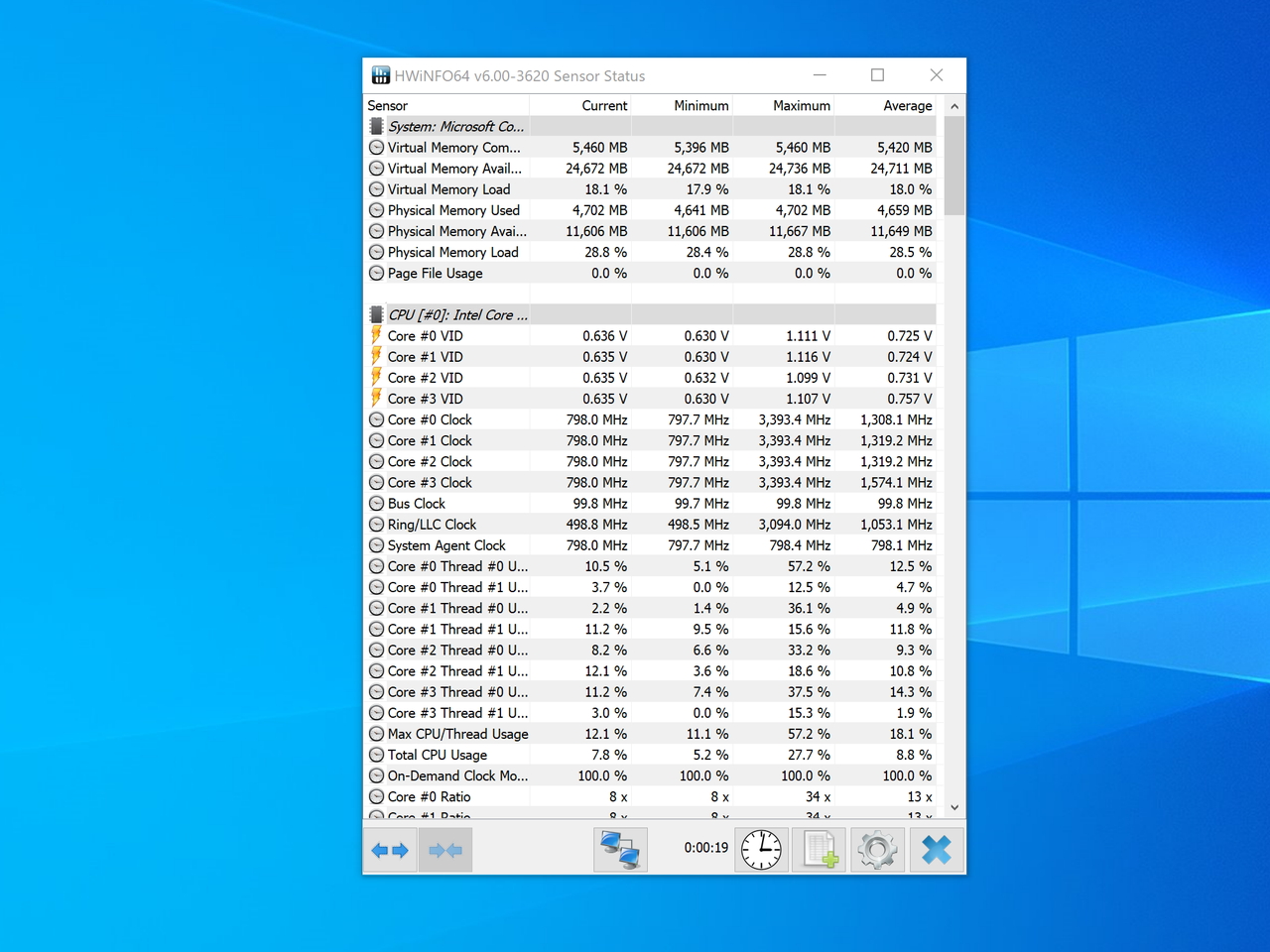The width and height of the screenshot is (1270, 952).
Task: Click the Maximum column header
Action: pos(784,105)
